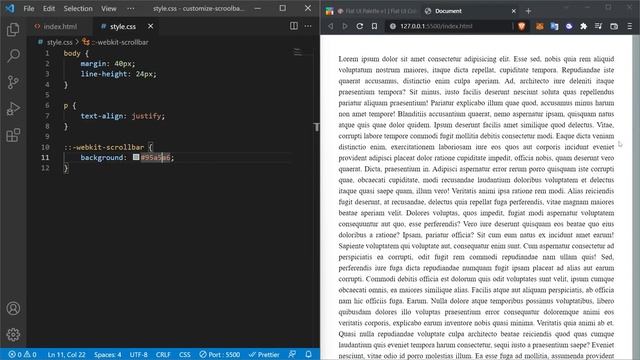Open the browser wallet icon
Image resolution: width=640 pixels, height=360 pixels.
point(614,26)
